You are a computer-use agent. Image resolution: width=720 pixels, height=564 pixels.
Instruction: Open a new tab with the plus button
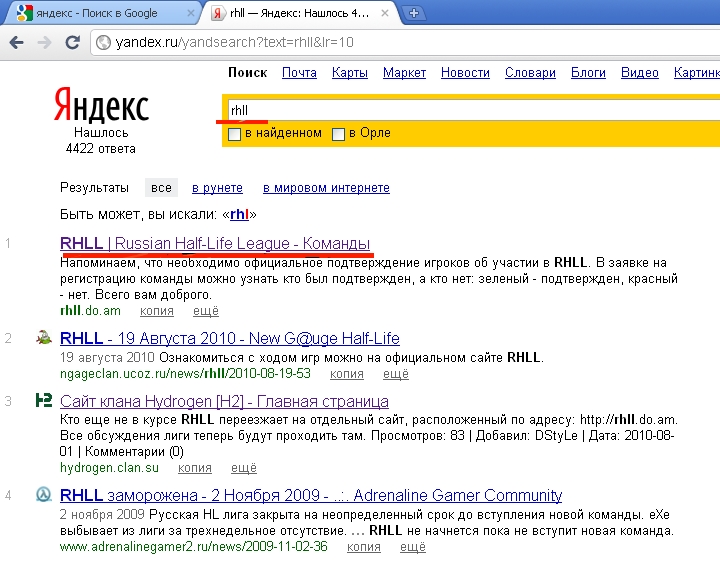coord(414,13)
